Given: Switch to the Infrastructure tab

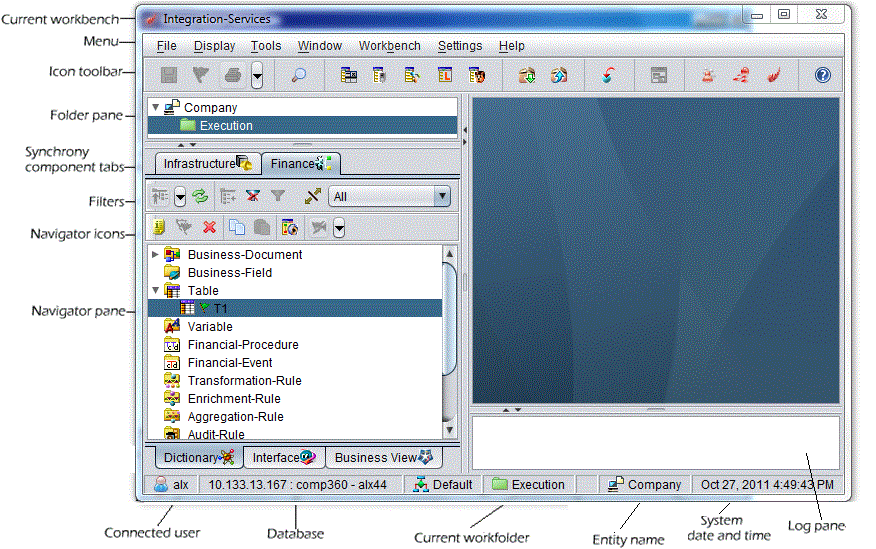Looking at the screenshot, I should [207, 163].
